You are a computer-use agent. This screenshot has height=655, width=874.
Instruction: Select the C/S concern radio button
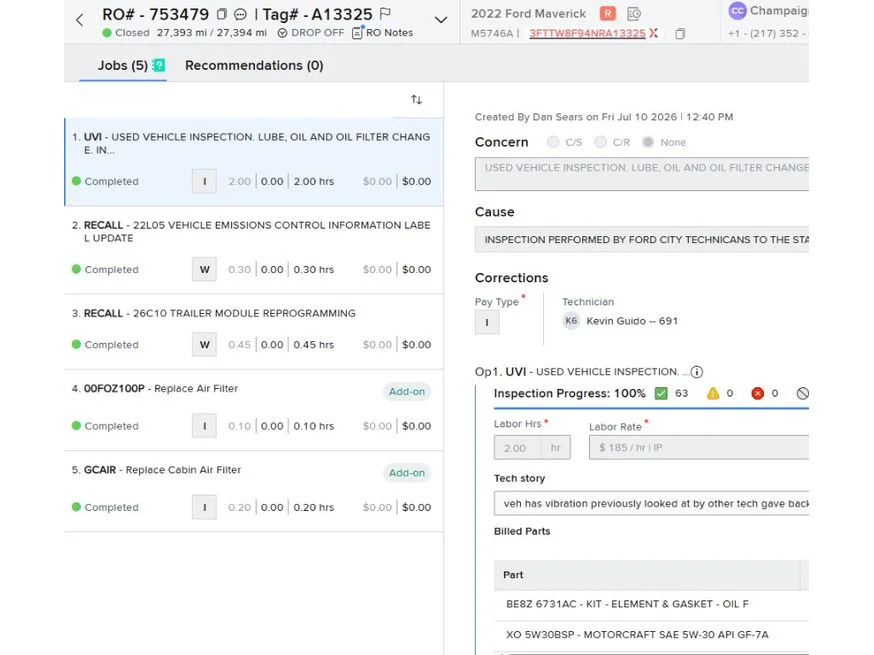point(552,142)
